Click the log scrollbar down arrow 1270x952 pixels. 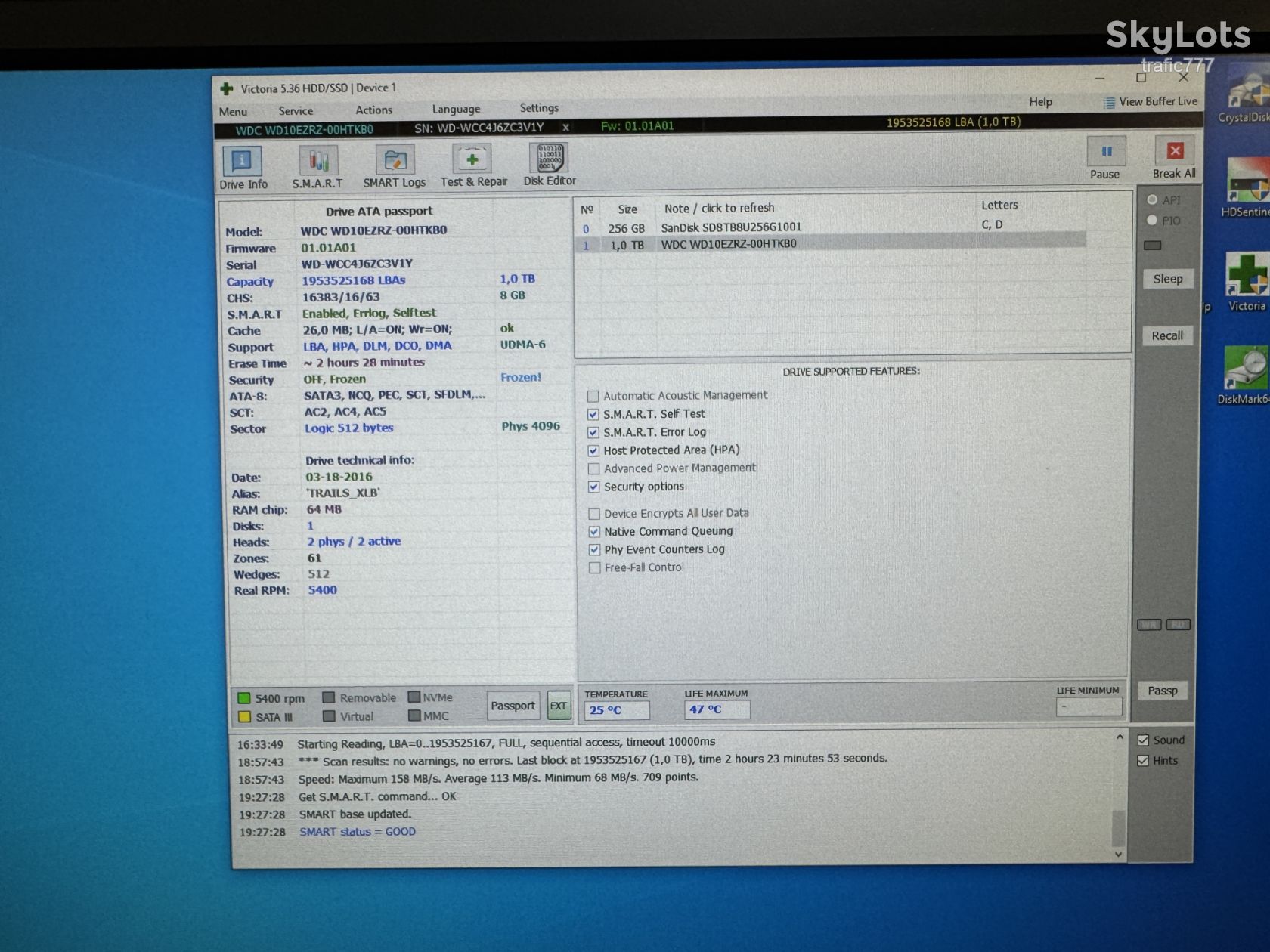pyautogui.click(x=1119, y=855)
